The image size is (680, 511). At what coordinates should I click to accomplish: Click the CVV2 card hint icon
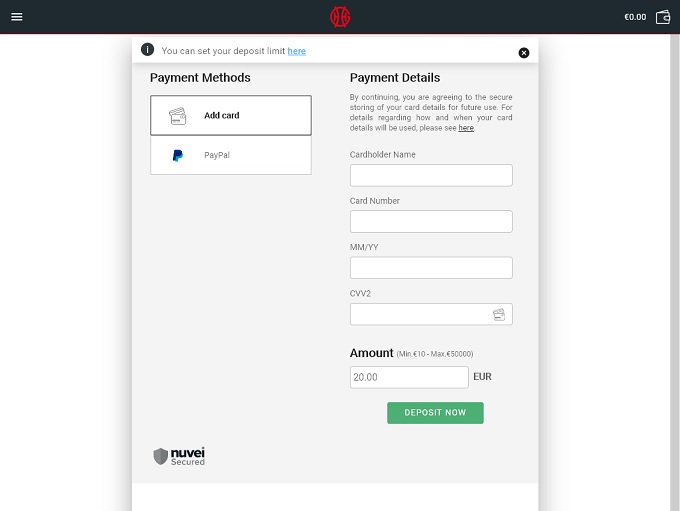pos(499,315)
